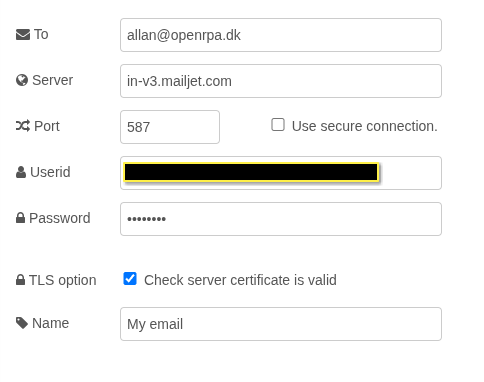
Task: Focus the To email address field
Action: (281, 35)
